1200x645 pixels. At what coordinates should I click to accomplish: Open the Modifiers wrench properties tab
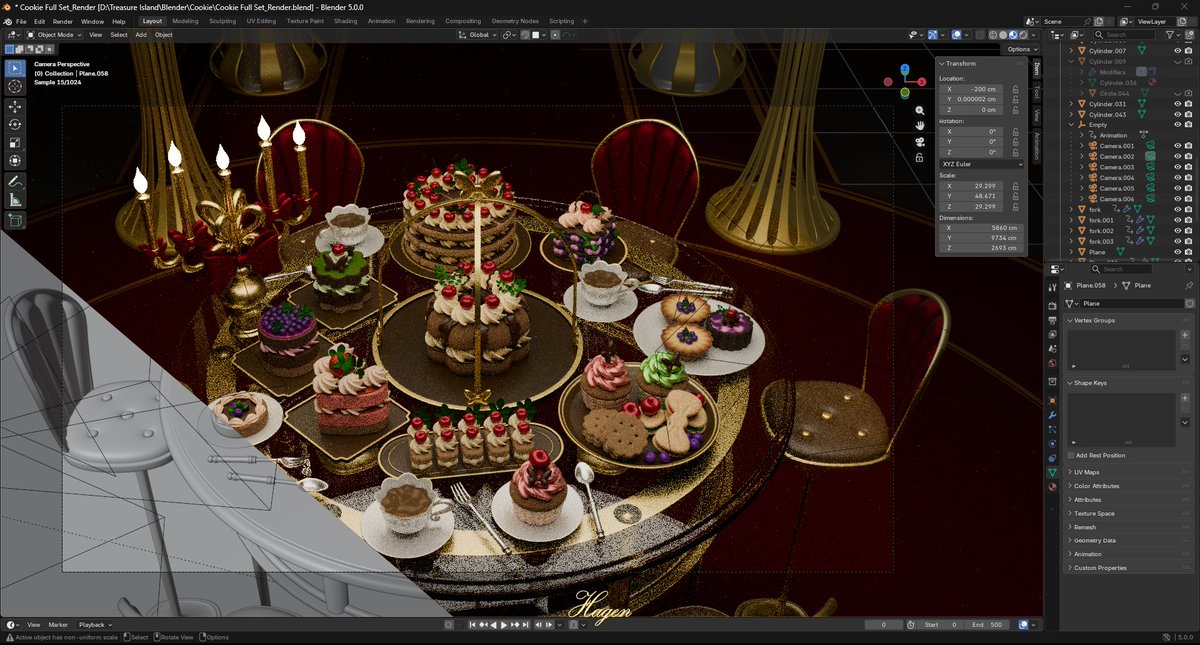(x=1052, y=415)
